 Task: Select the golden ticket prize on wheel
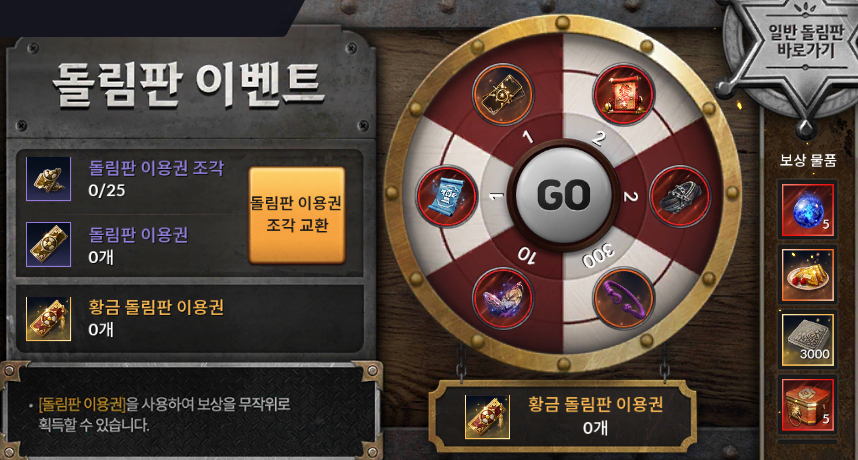[503, 94]
